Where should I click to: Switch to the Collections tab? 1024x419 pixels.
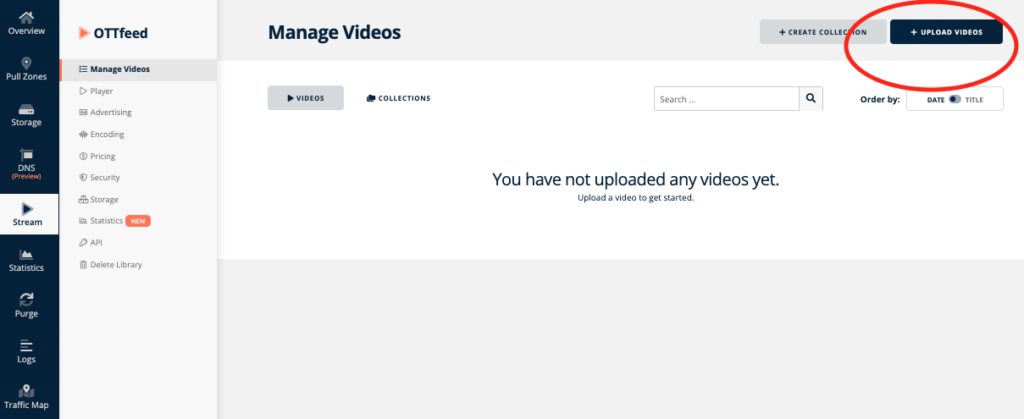[398, 99]
